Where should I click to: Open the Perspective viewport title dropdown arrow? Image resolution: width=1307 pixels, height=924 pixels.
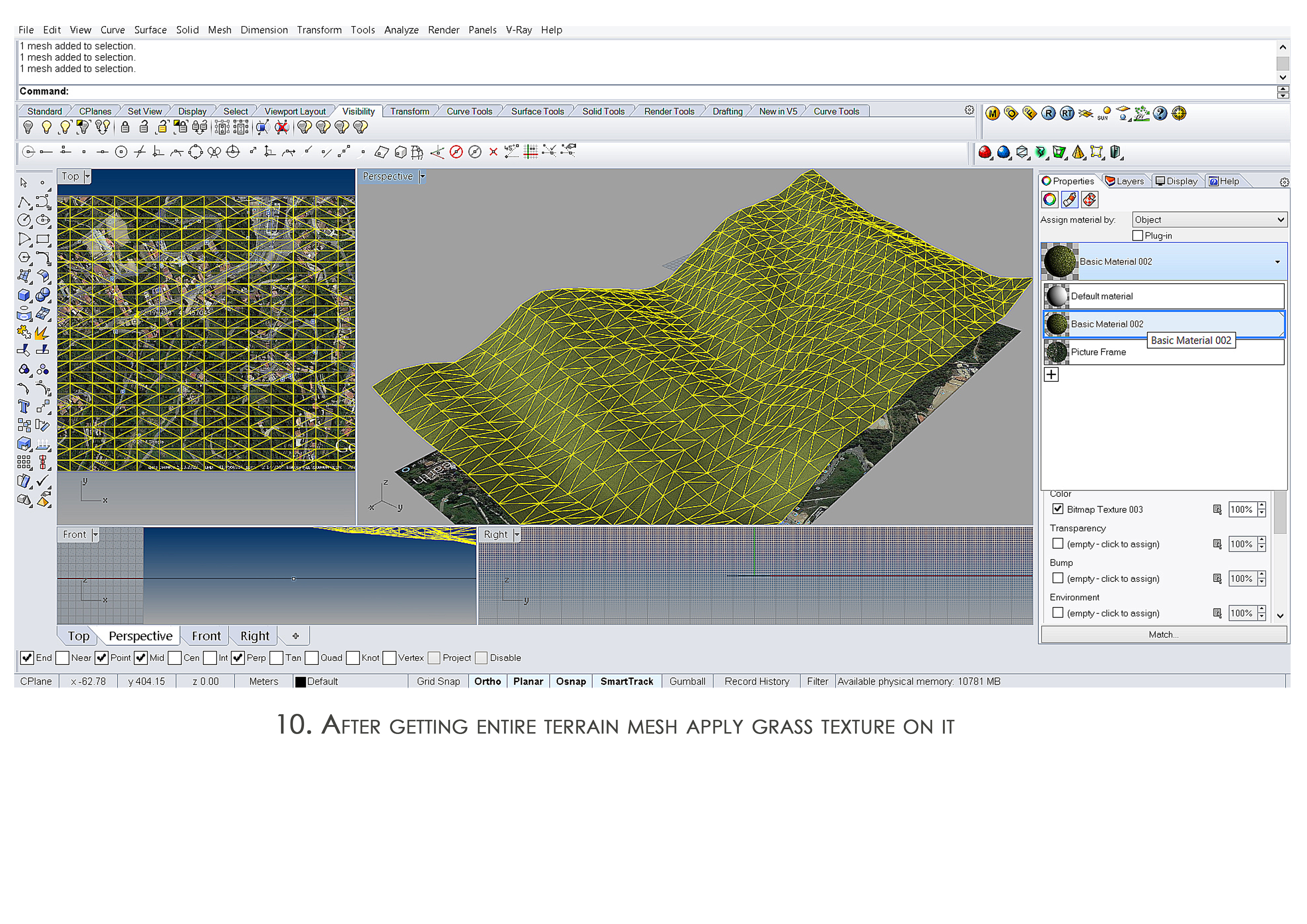point(423,177)
